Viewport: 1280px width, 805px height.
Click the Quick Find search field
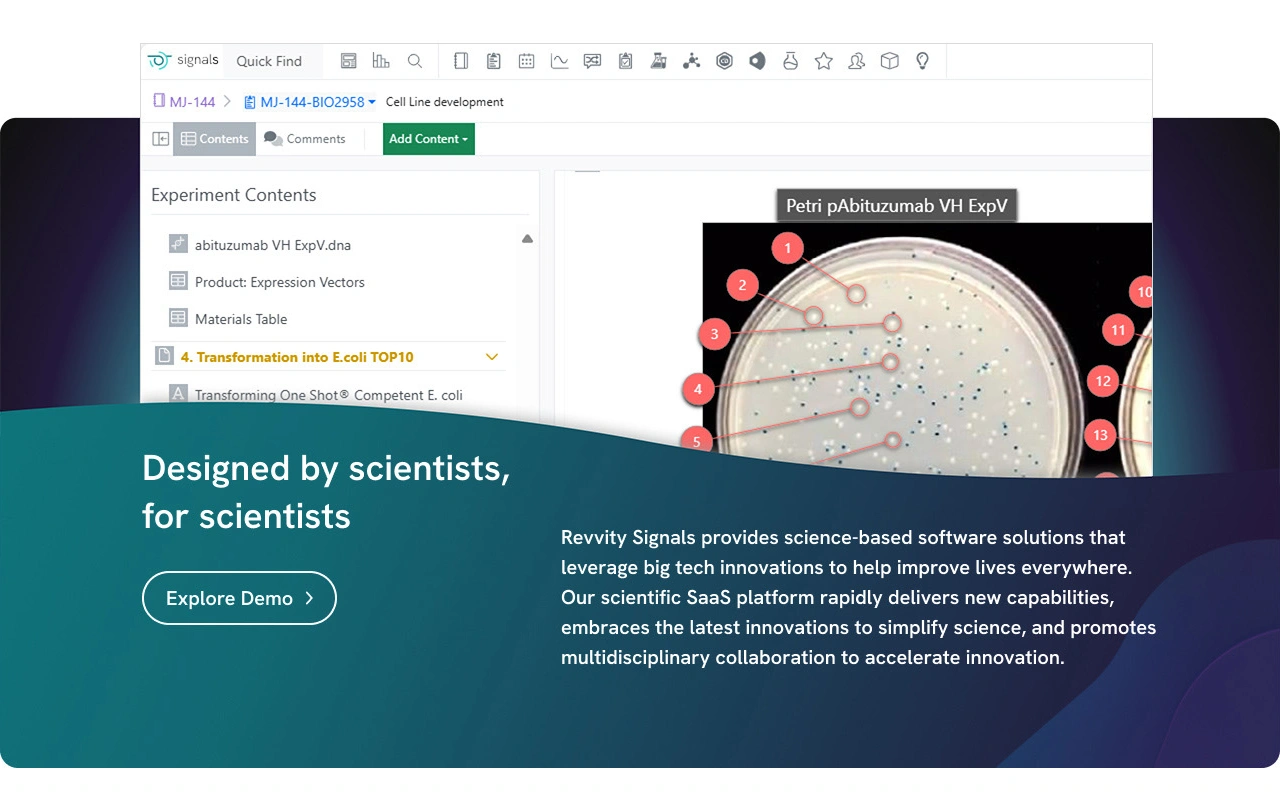coord(270,61)
